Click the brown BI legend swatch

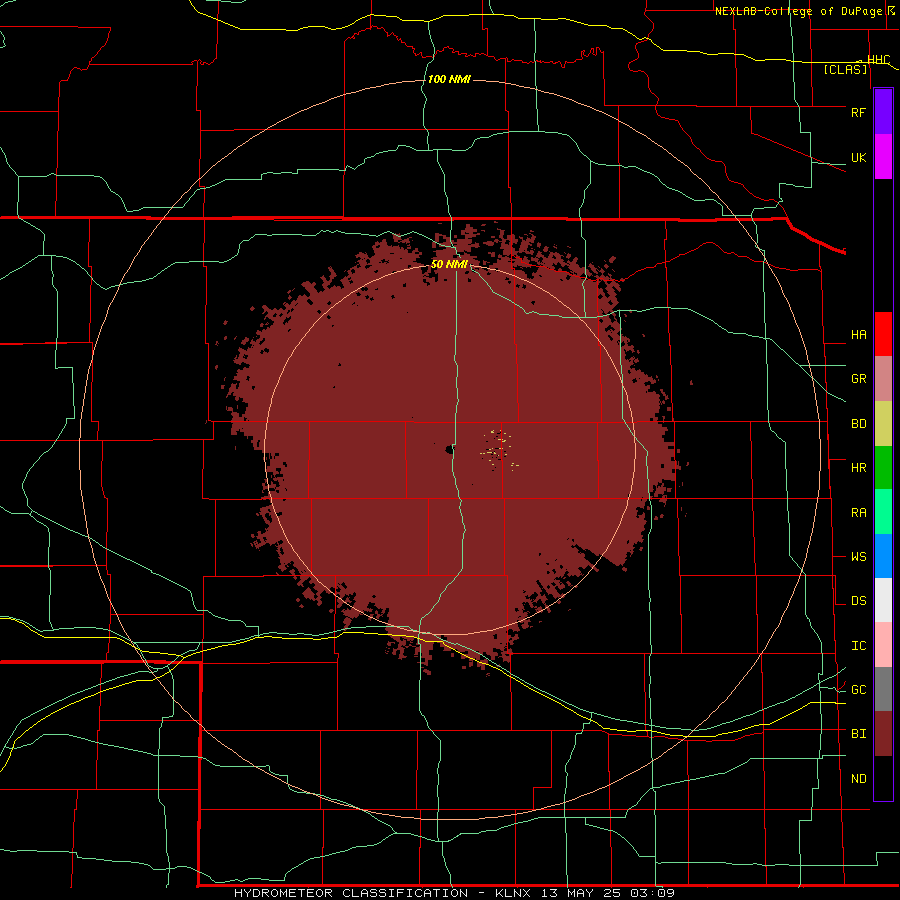point(883,734)
